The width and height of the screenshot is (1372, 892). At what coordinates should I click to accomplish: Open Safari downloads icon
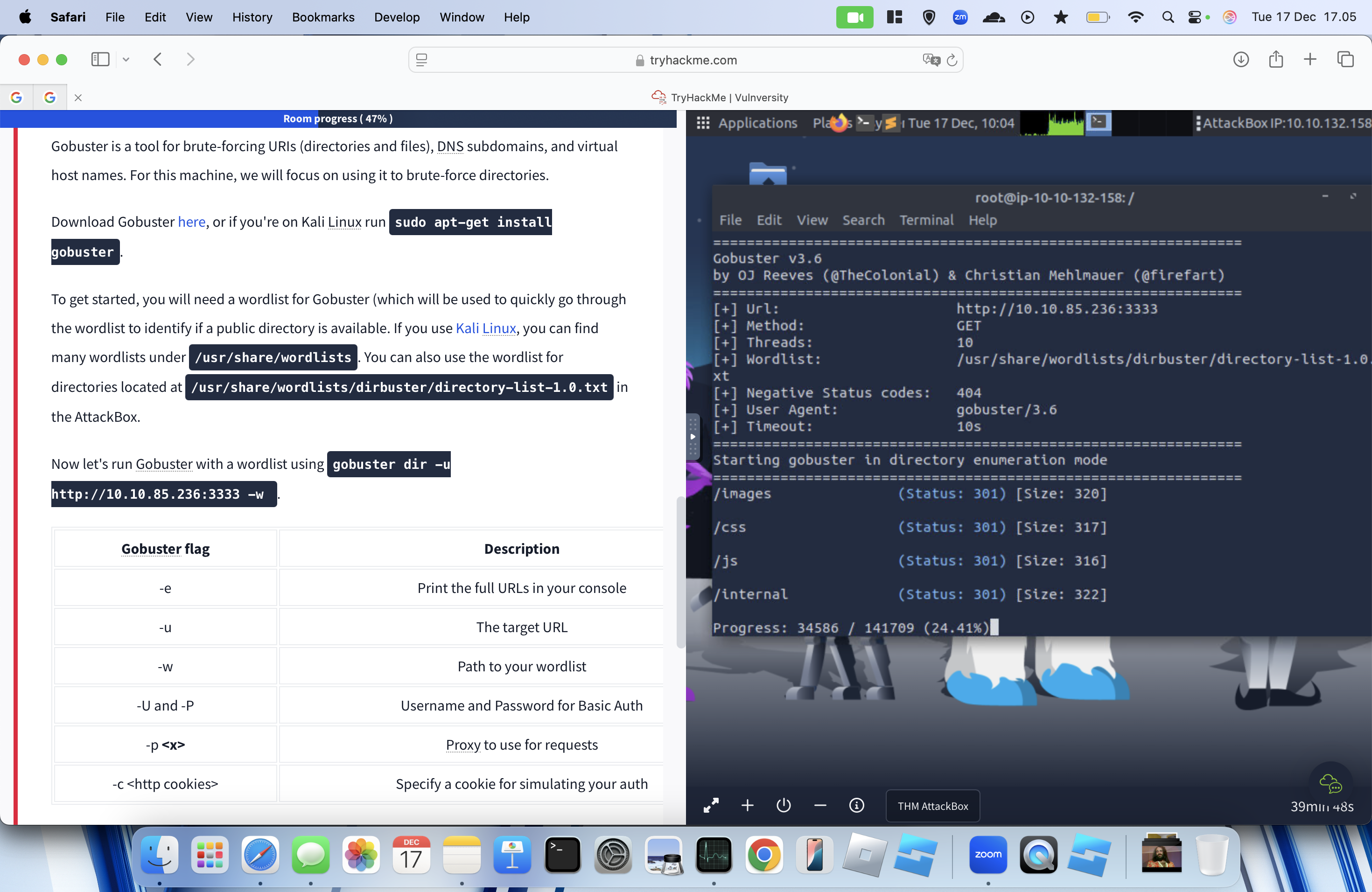1240,59
